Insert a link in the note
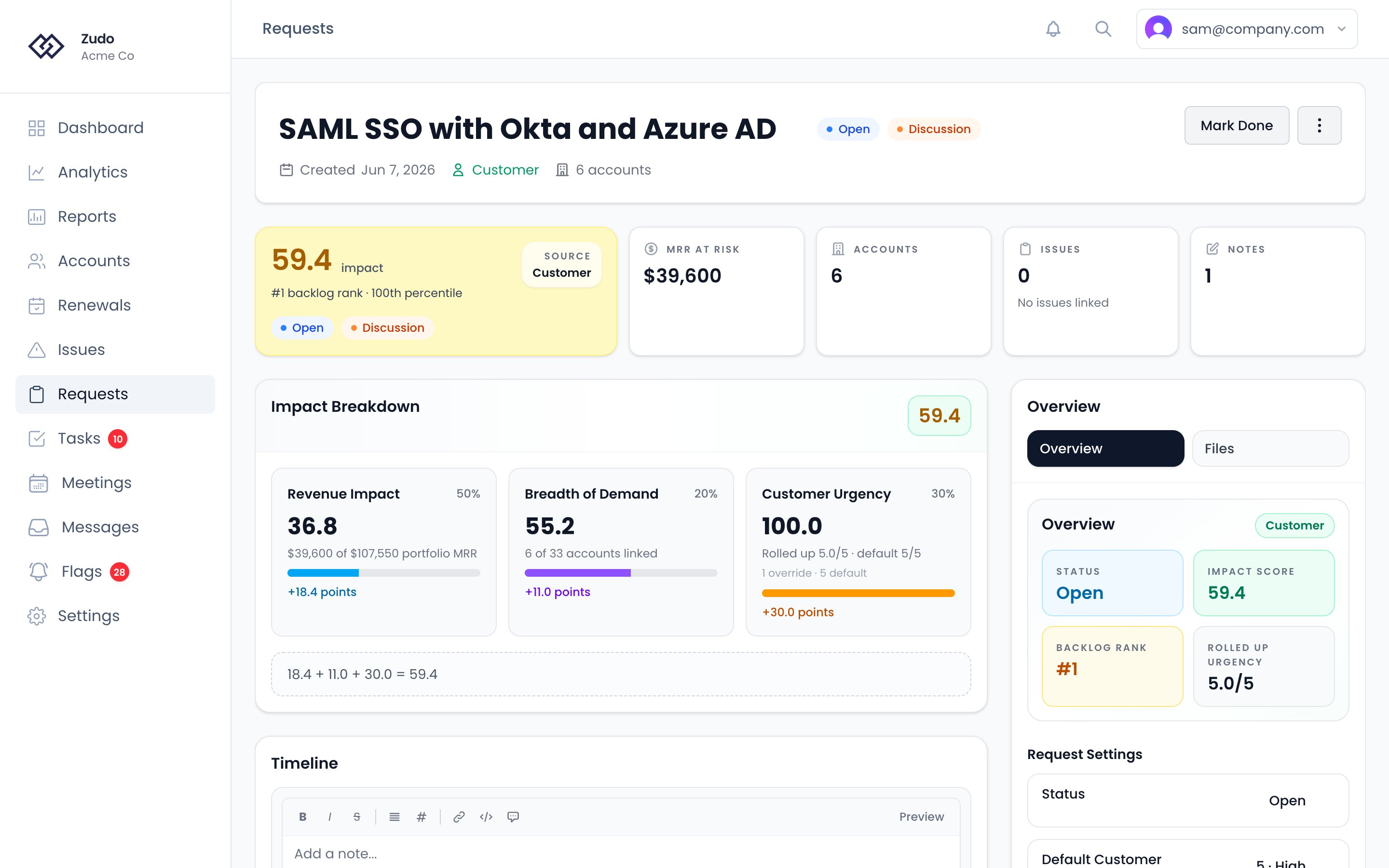The height and width of the screenshot is (868, 1389). coord(459,816)
